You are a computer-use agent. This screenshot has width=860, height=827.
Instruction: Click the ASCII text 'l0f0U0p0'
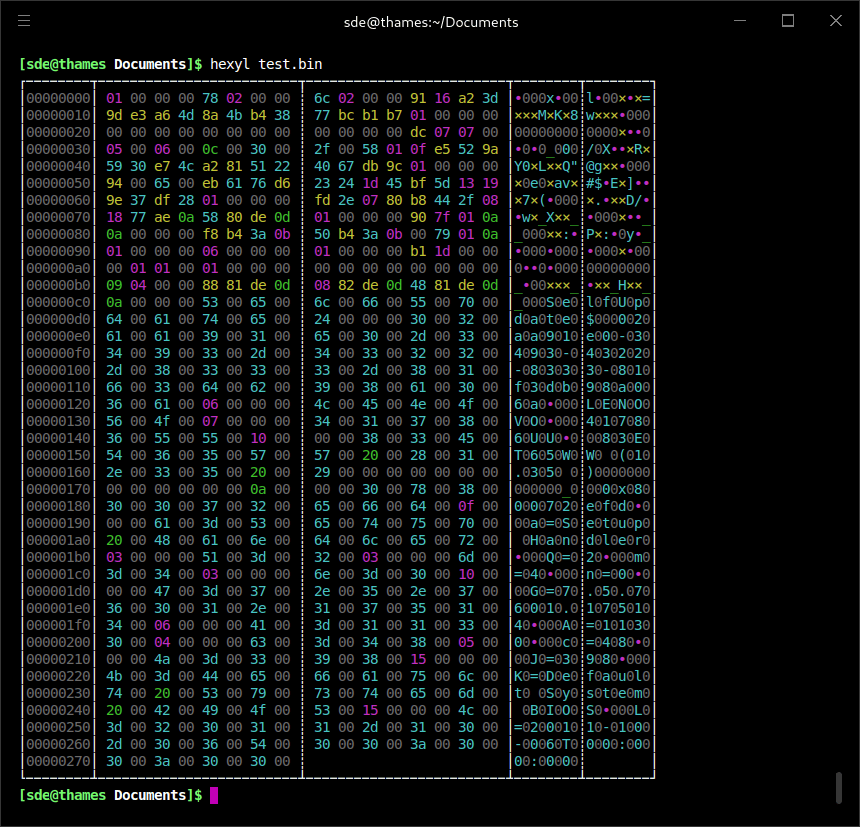click(x=618, y=302)
